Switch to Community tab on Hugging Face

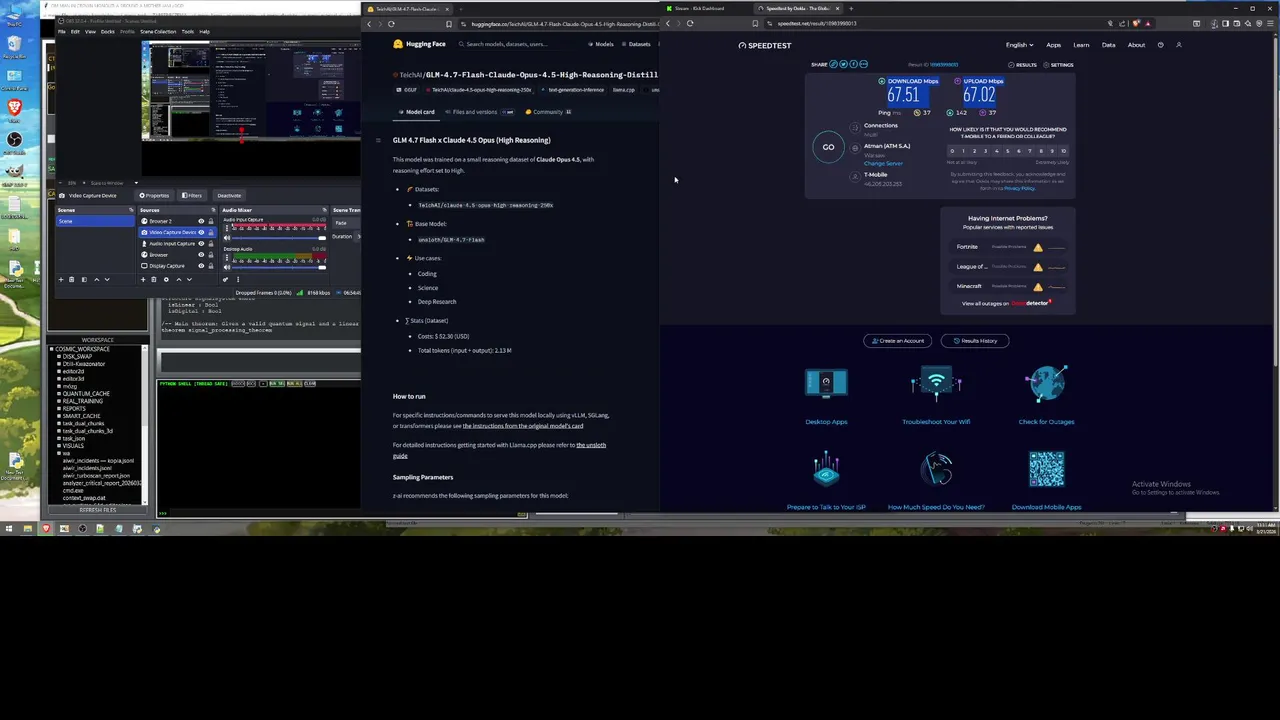pos(548,112)
